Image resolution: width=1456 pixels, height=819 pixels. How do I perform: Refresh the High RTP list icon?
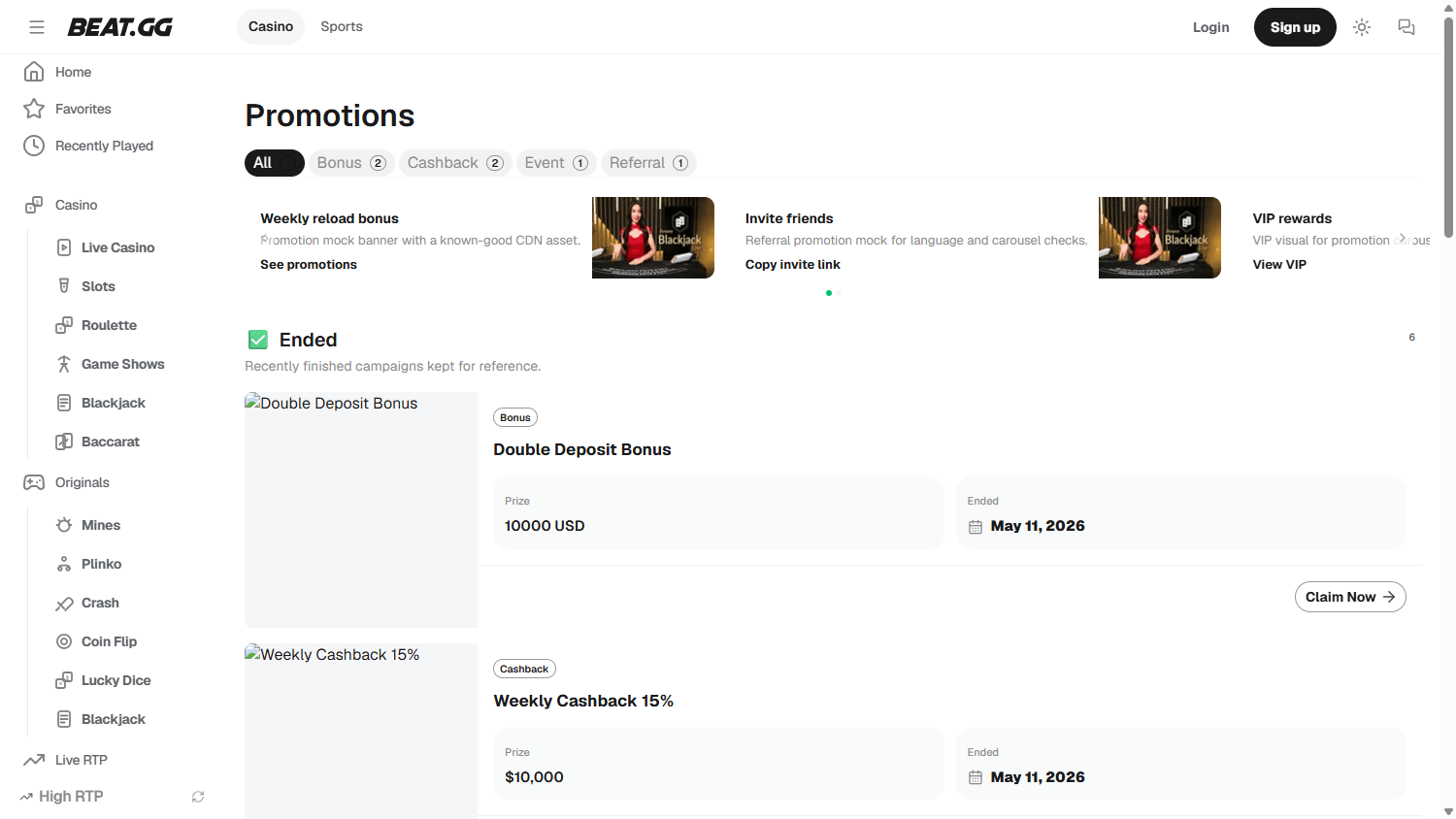pos(198,797)
